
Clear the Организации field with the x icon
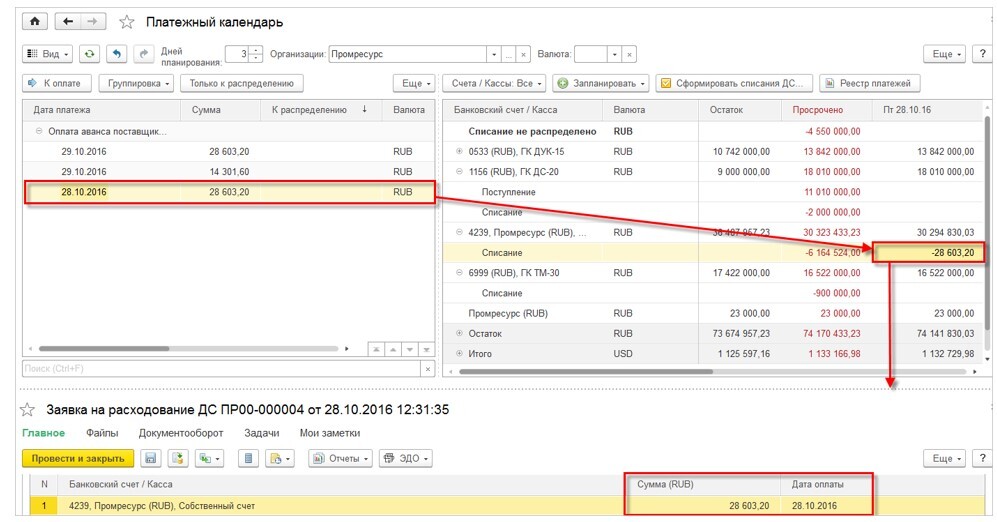pyautogui.click(x=523, y=55)
